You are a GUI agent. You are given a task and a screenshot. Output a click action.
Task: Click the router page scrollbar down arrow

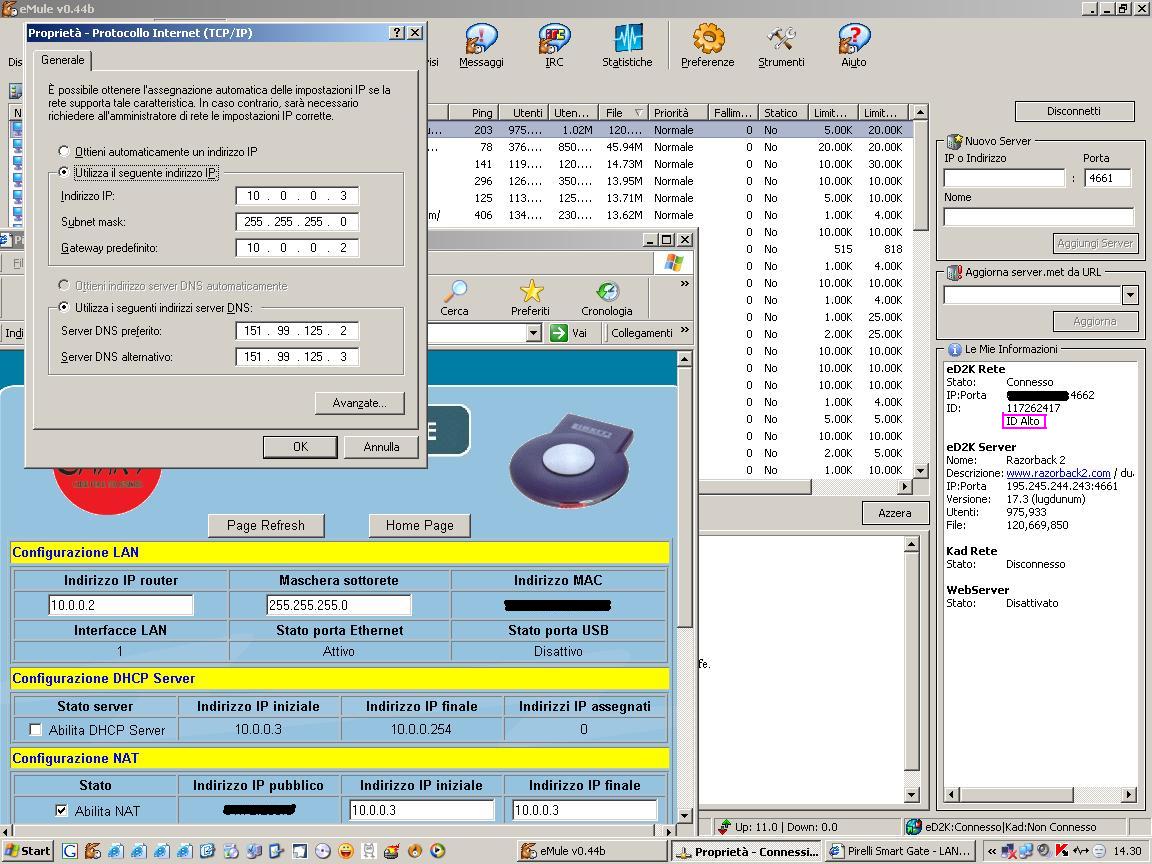684,815
